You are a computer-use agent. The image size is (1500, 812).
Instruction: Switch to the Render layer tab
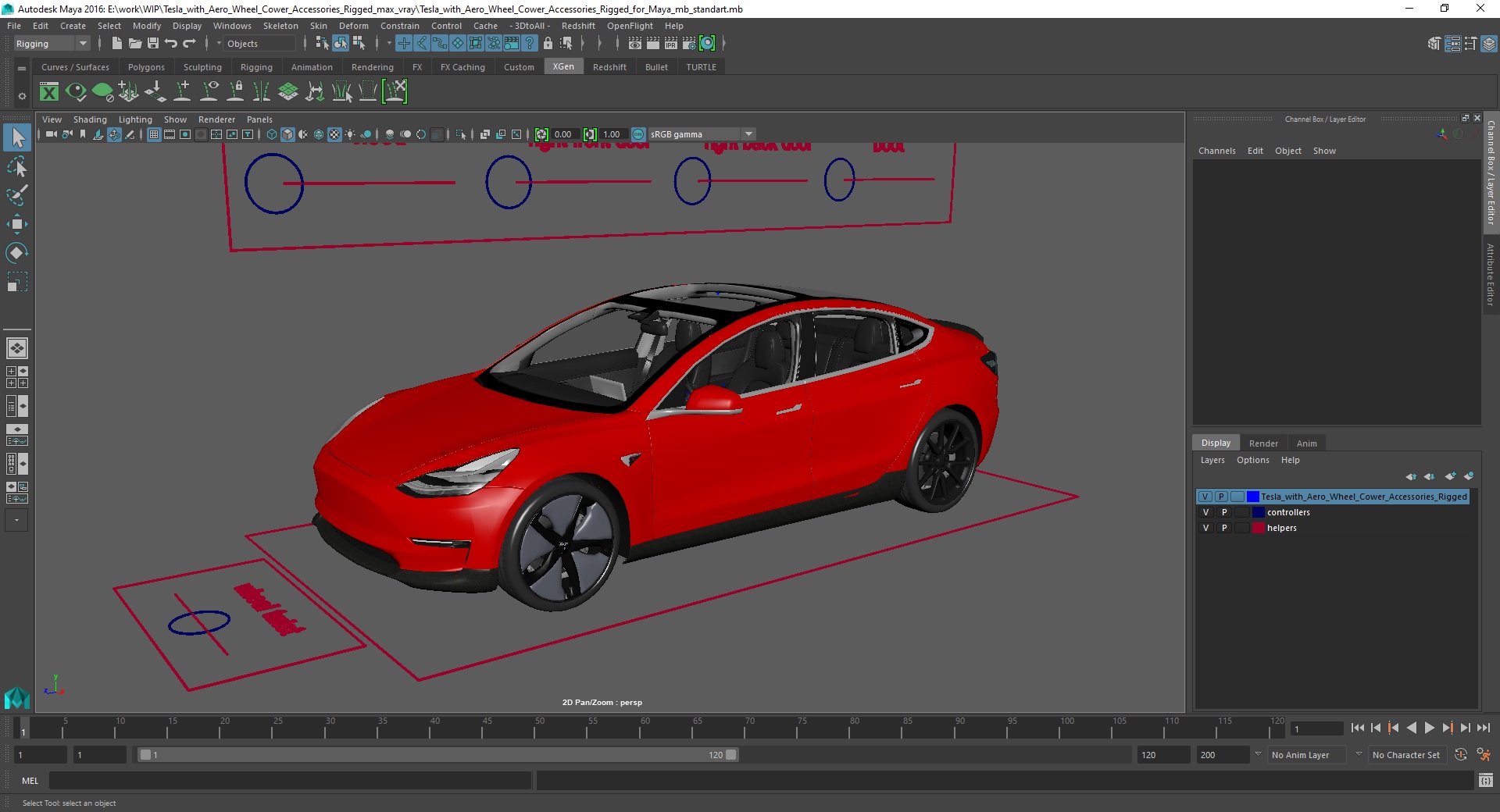coord(1263,443)
